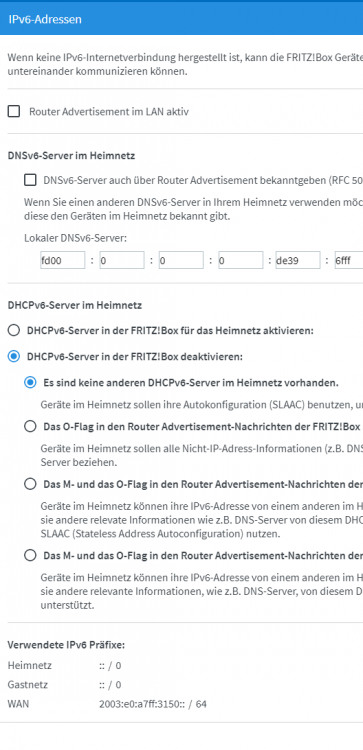Click the 6fff address segment field
Viewport: 363px width, 750px height.
point(349,261)
